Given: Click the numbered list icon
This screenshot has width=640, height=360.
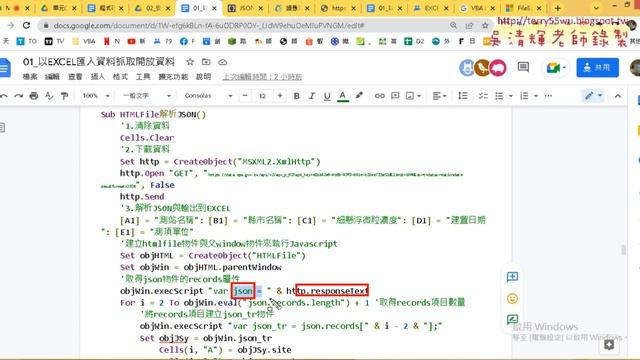Looking at the screenshot, I should pyautogui.click(x=524, y=96).
